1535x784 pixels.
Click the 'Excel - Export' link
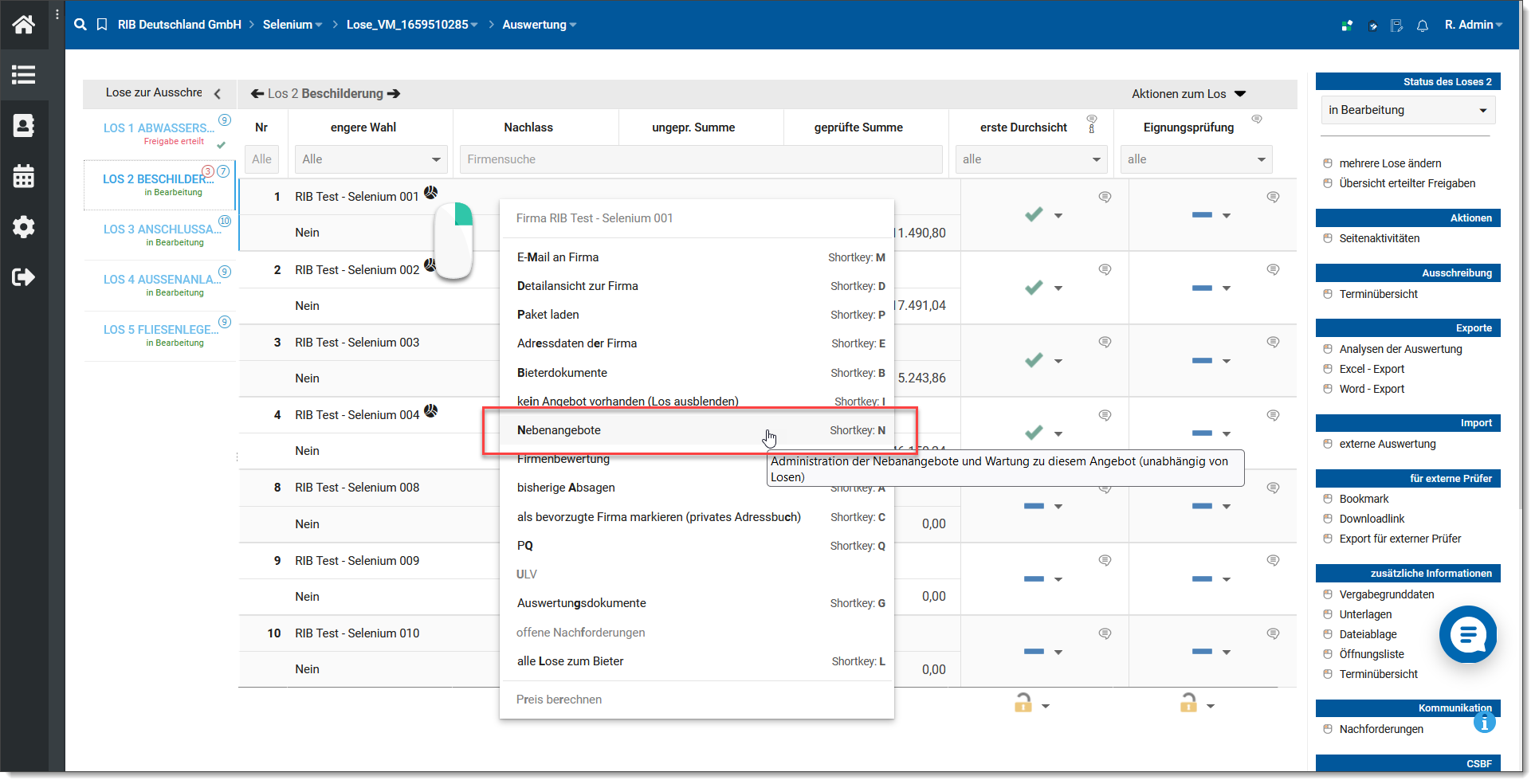tap(1371, 369)
